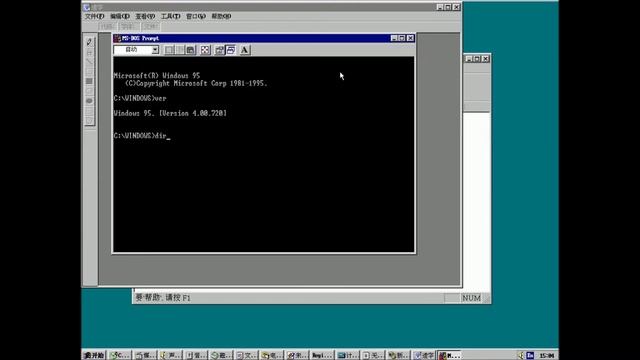
Task: Click the Font 'A' icon in MS-DOS toolbar
Action: coord(244,50)
